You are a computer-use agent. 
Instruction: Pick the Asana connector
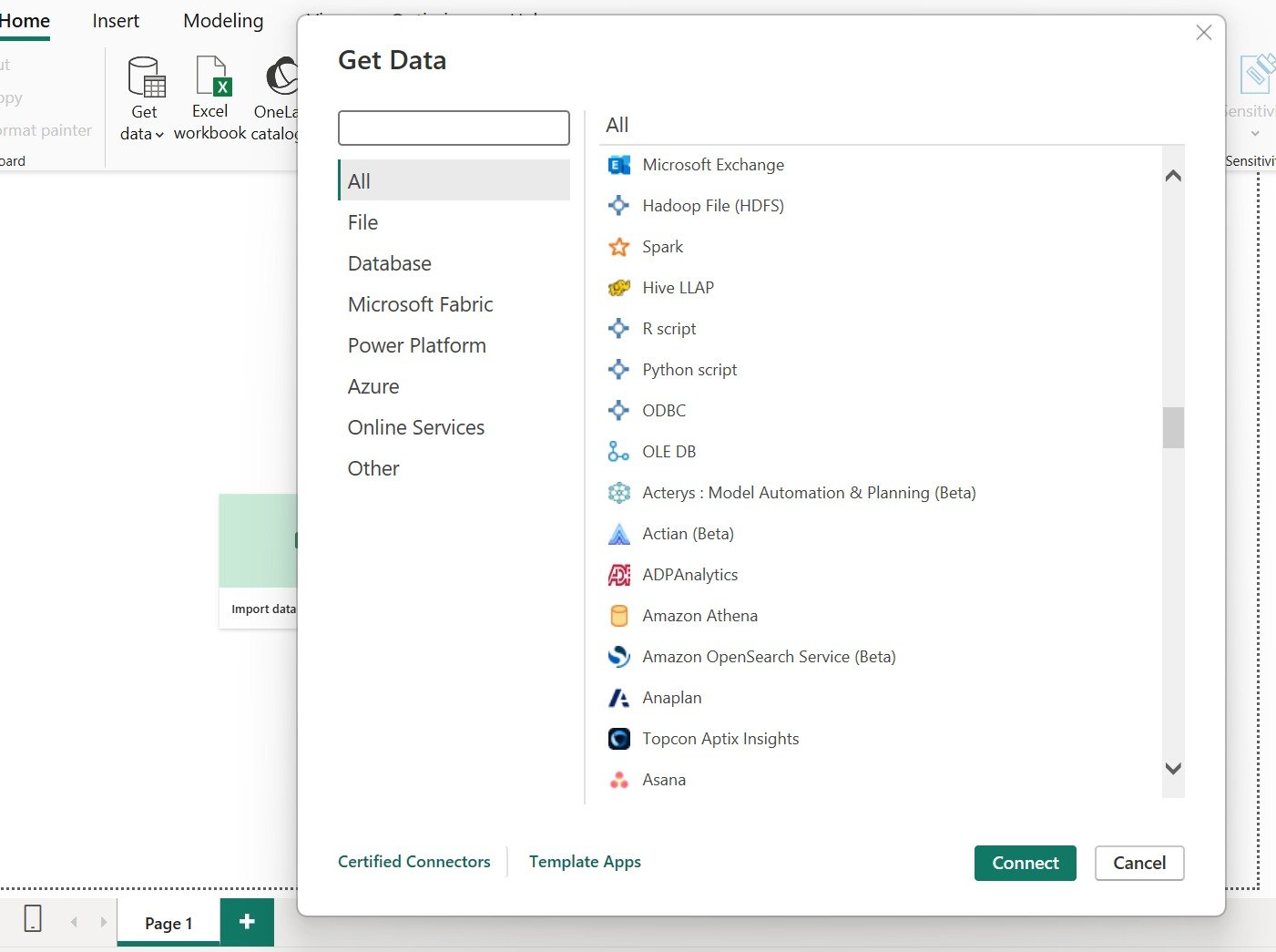pos(664,779)
